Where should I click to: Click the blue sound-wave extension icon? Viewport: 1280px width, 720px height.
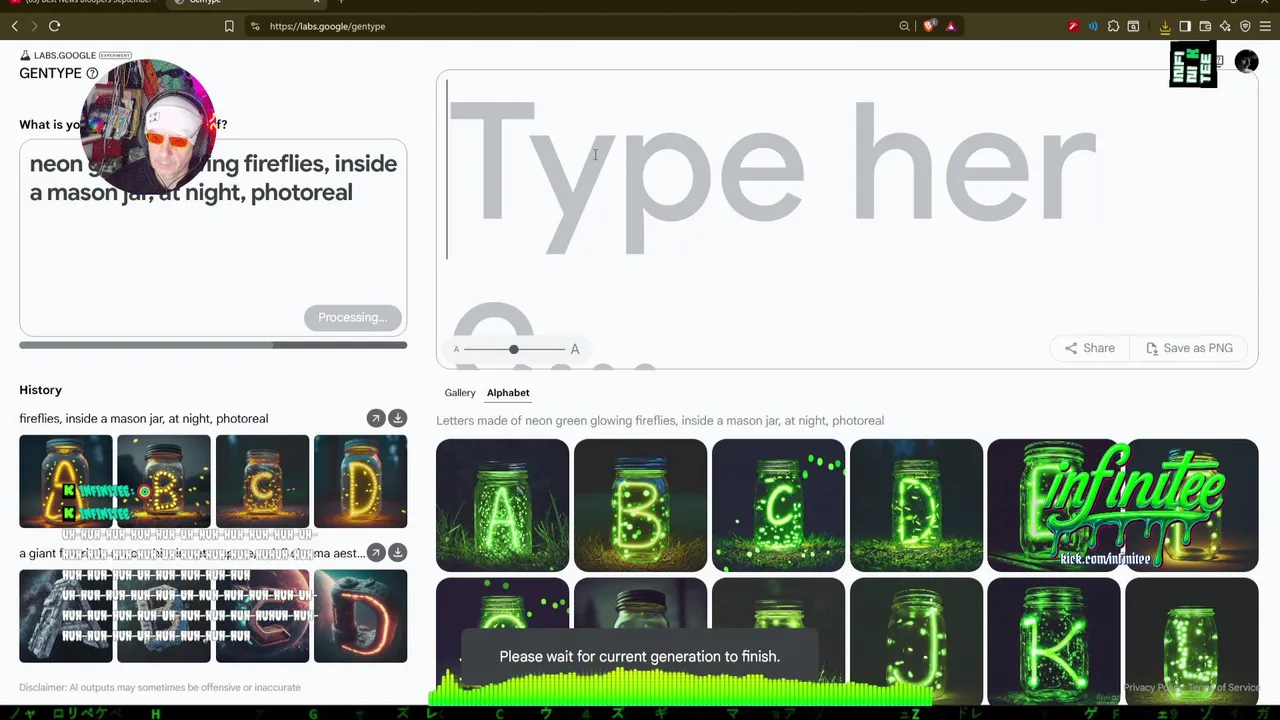(x=1092, y=26)
